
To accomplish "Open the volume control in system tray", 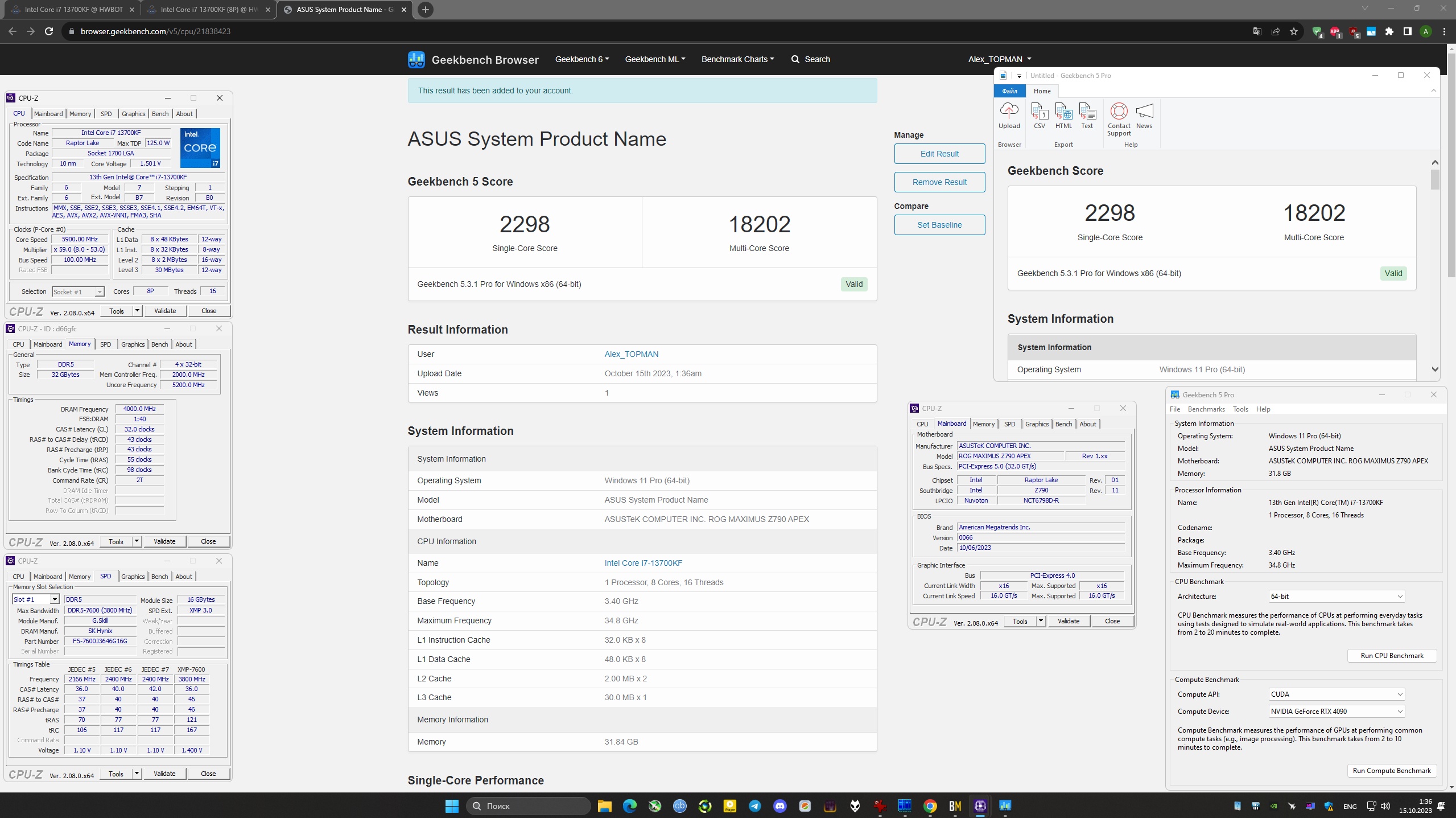I will click(x=1385, y=806).
